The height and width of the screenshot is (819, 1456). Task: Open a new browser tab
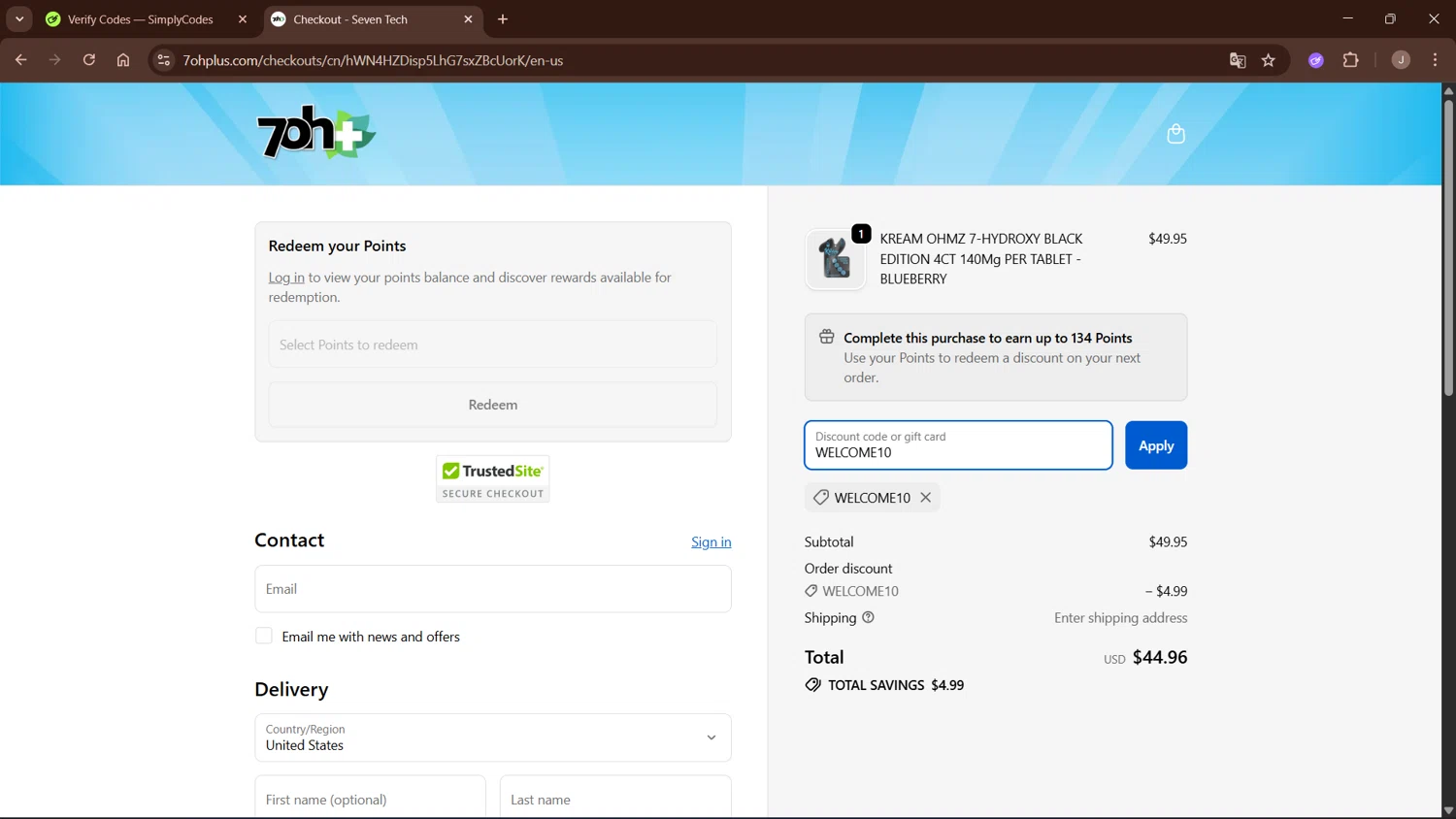coord(503,19)
